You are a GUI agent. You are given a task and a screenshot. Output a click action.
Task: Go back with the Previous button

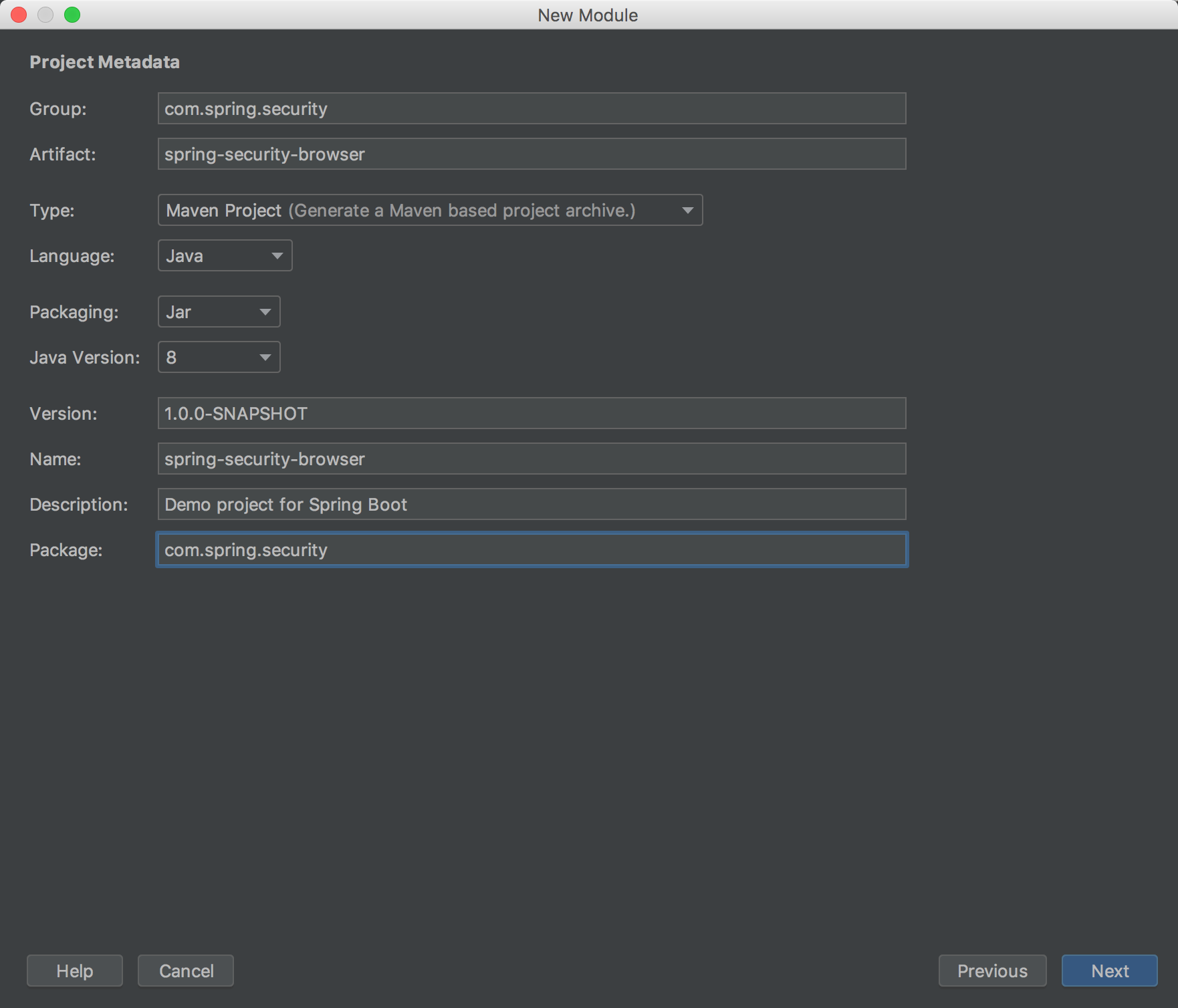point(992,971)
